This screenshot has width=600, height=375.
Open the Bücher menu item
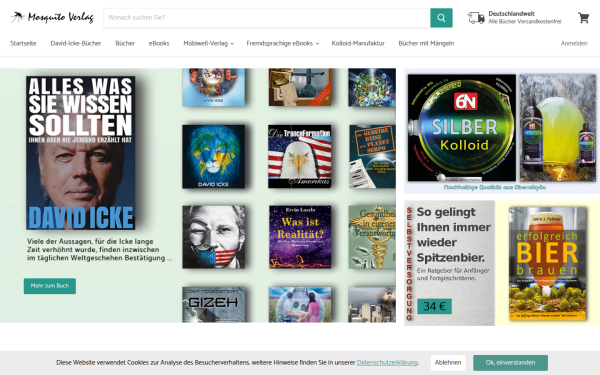(125, 43)
